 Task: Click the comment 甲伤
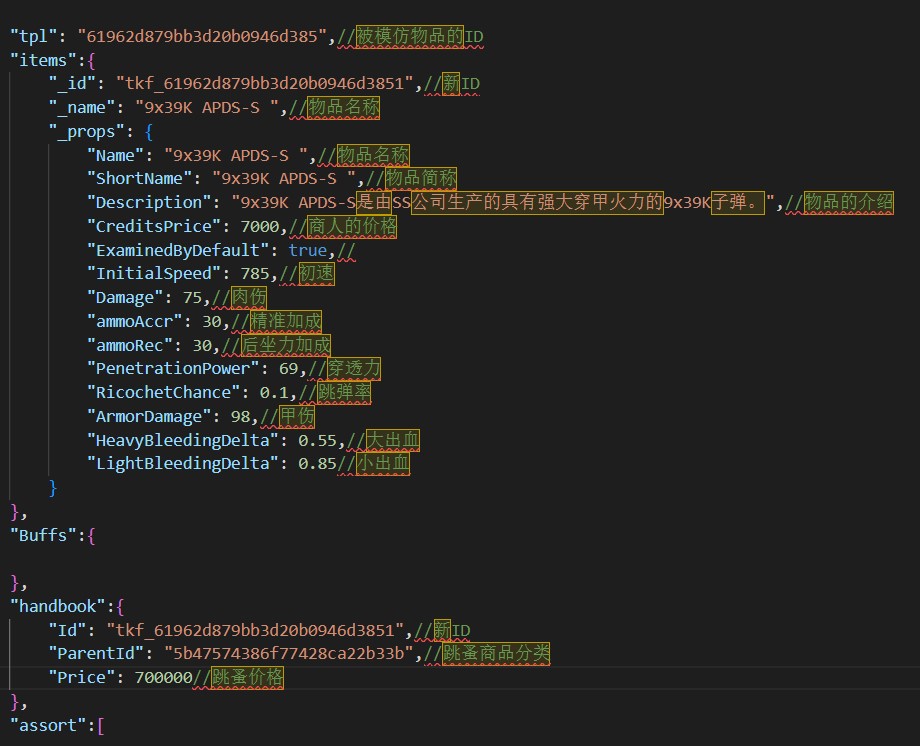297,417
